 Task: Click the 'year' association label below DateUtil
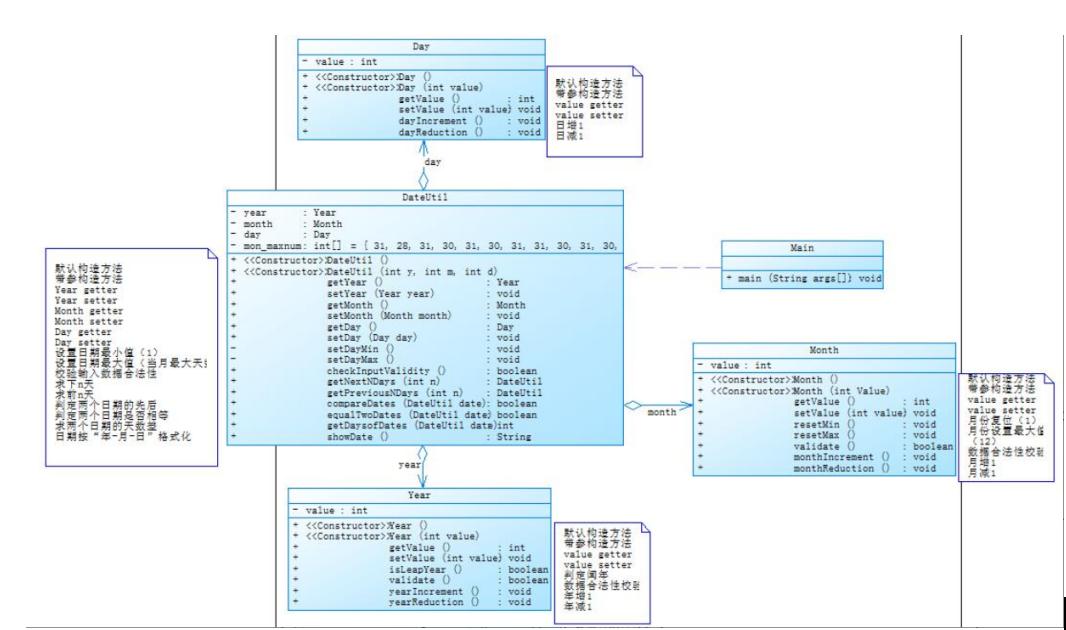pyautogui.click(x=409, y=465)
